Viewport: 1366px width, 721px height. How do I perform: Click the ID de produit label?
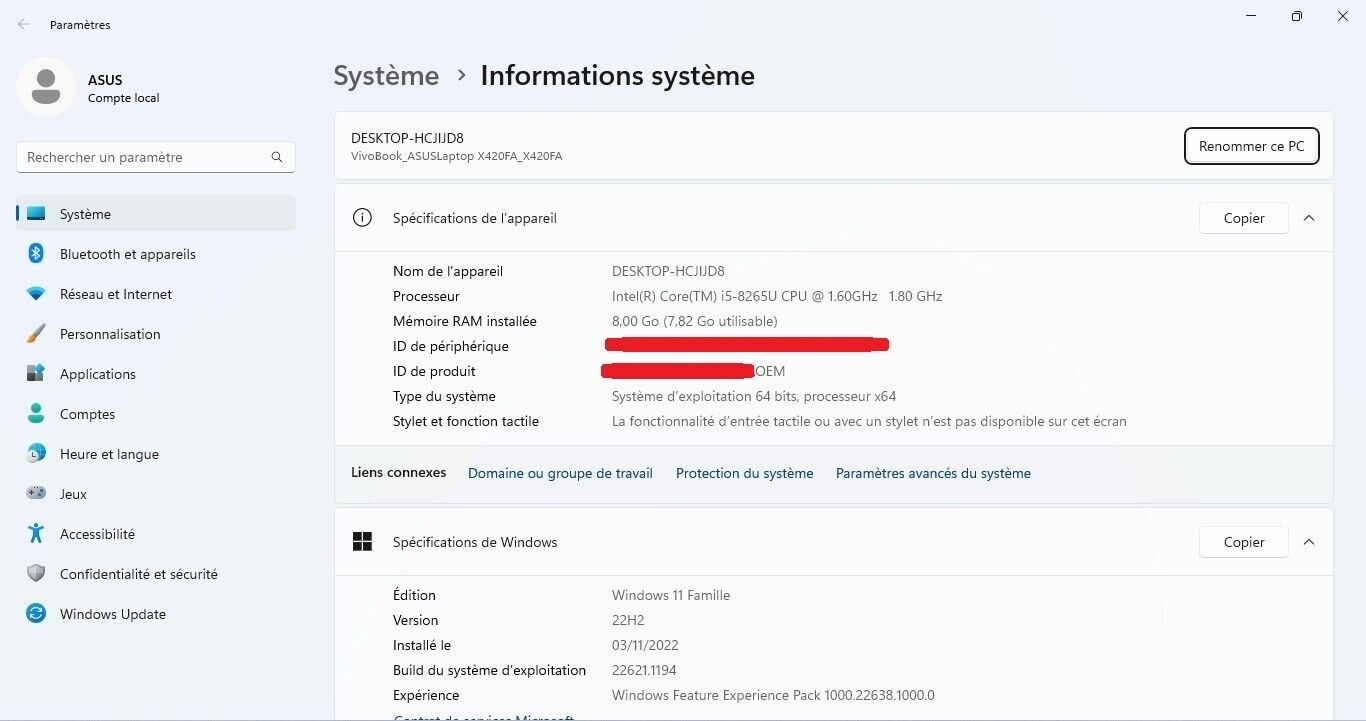pos(434,371)
